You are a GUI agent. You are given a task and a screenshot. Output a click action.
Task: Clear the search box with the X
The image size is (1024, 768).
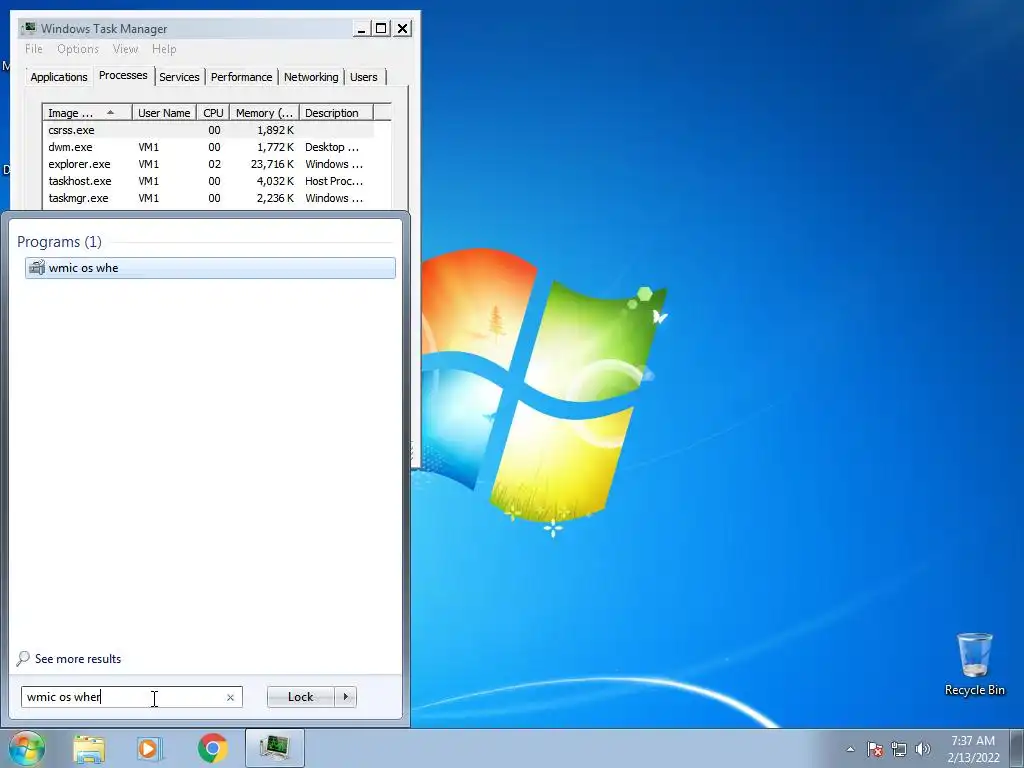coord(230,697)
